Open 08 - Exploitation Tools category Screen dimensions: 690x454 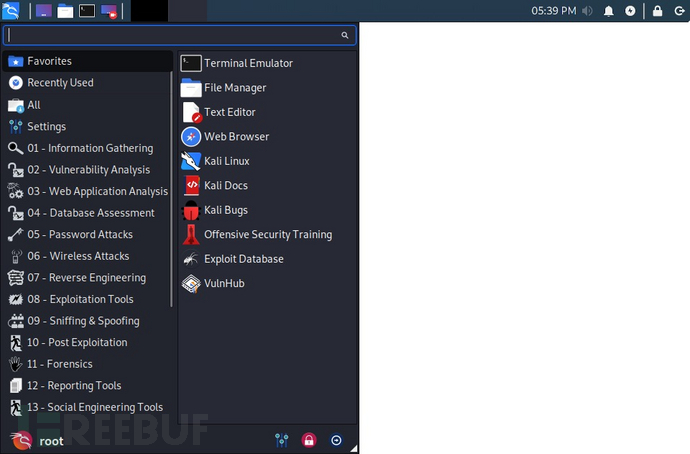coord(88,299)
